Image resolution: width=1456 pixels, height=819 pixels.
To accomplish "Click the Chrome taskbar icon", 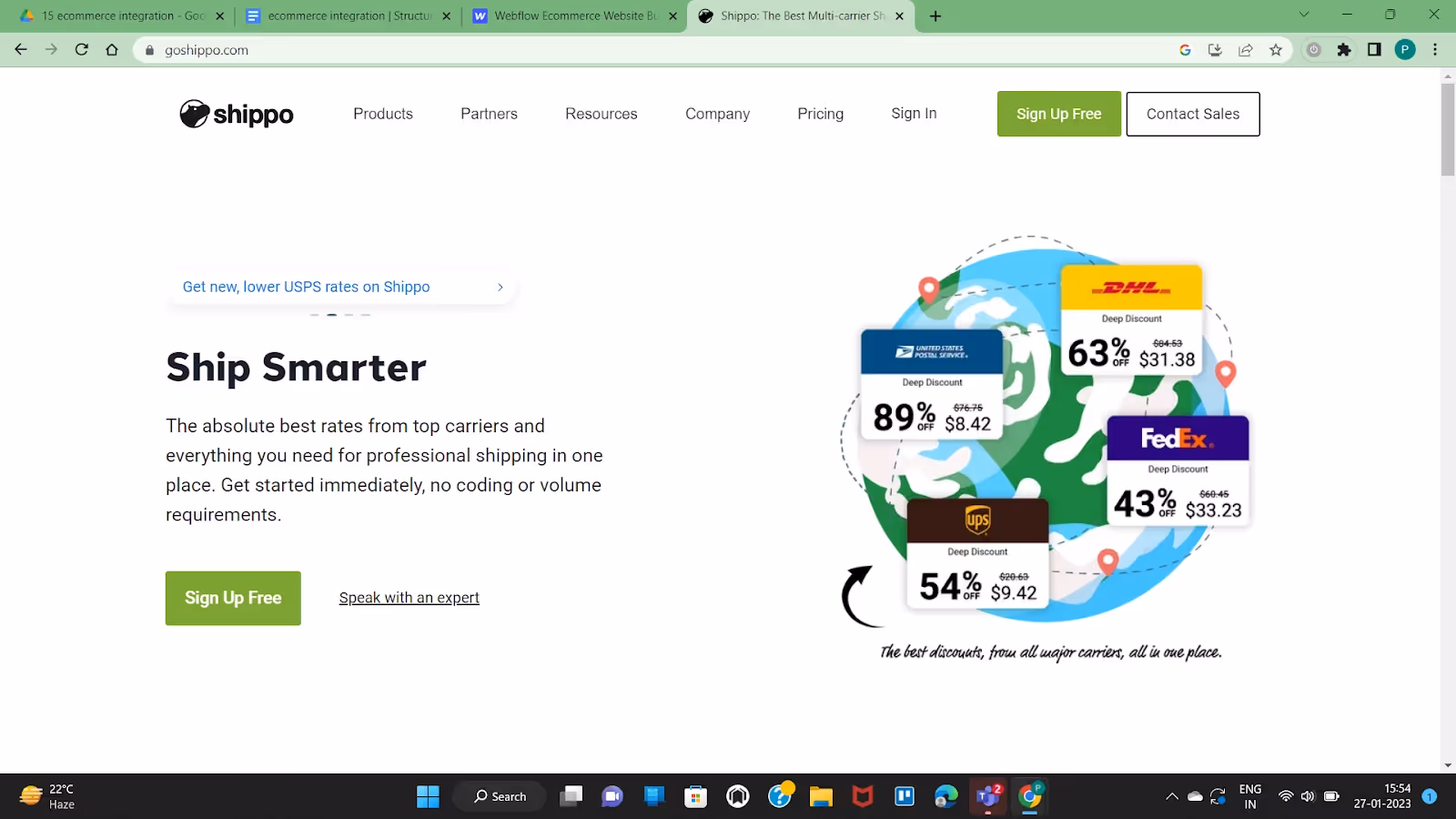I will pos(1030,796).
